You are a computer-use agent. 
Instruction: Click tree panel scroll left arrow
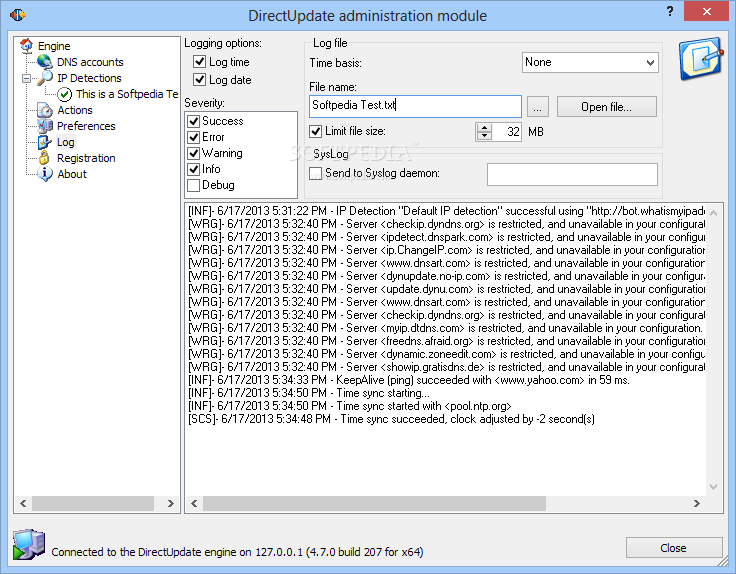pos(23,503)
